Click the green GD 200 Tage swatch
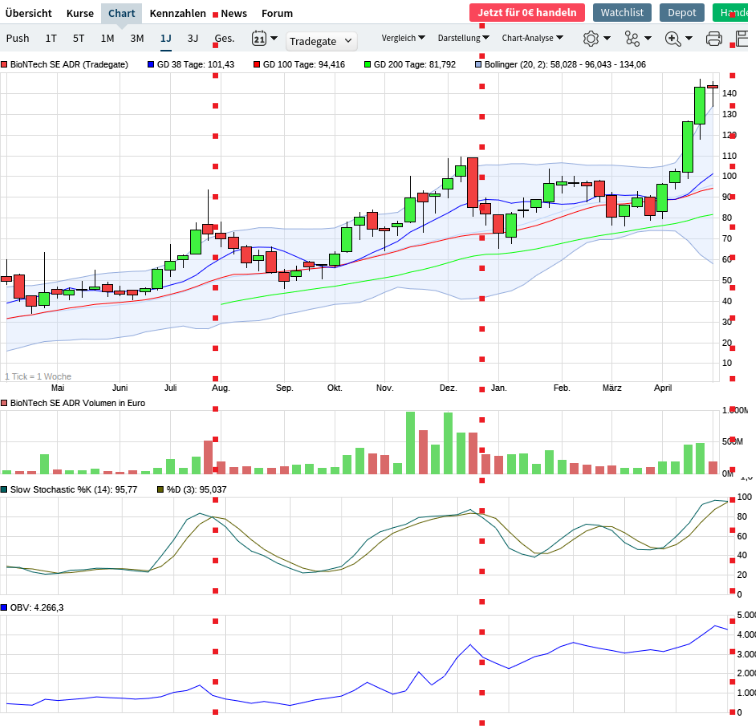This screenshot has height=727, width=756. coord(367,65)
